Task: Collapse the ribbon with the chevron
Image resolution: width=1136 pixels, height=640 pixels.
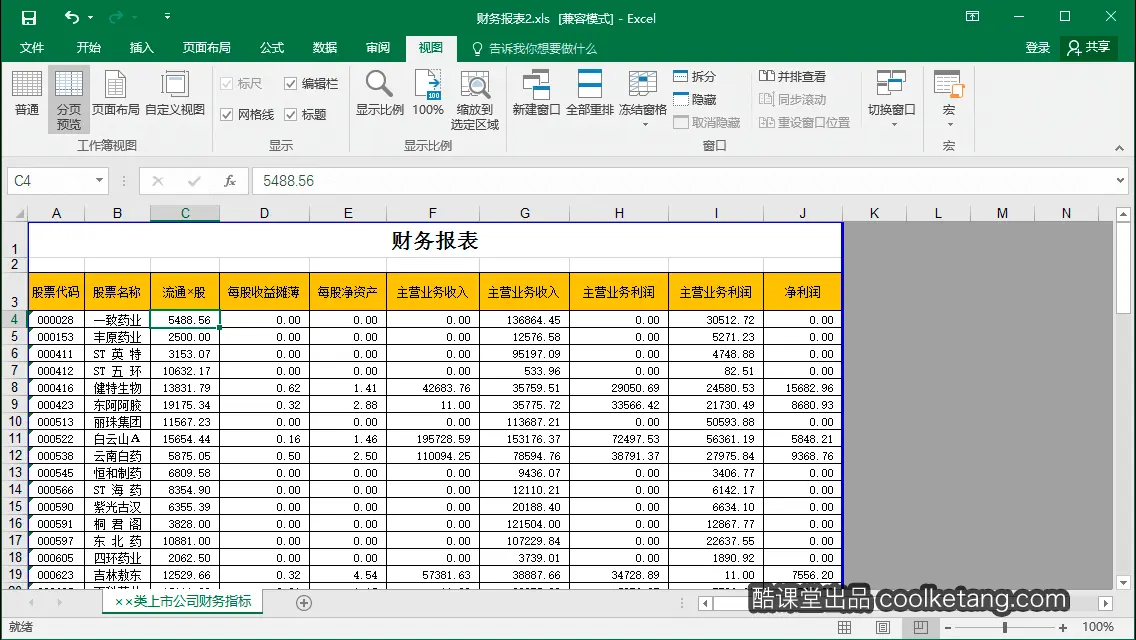Action: click(1119, 148)
